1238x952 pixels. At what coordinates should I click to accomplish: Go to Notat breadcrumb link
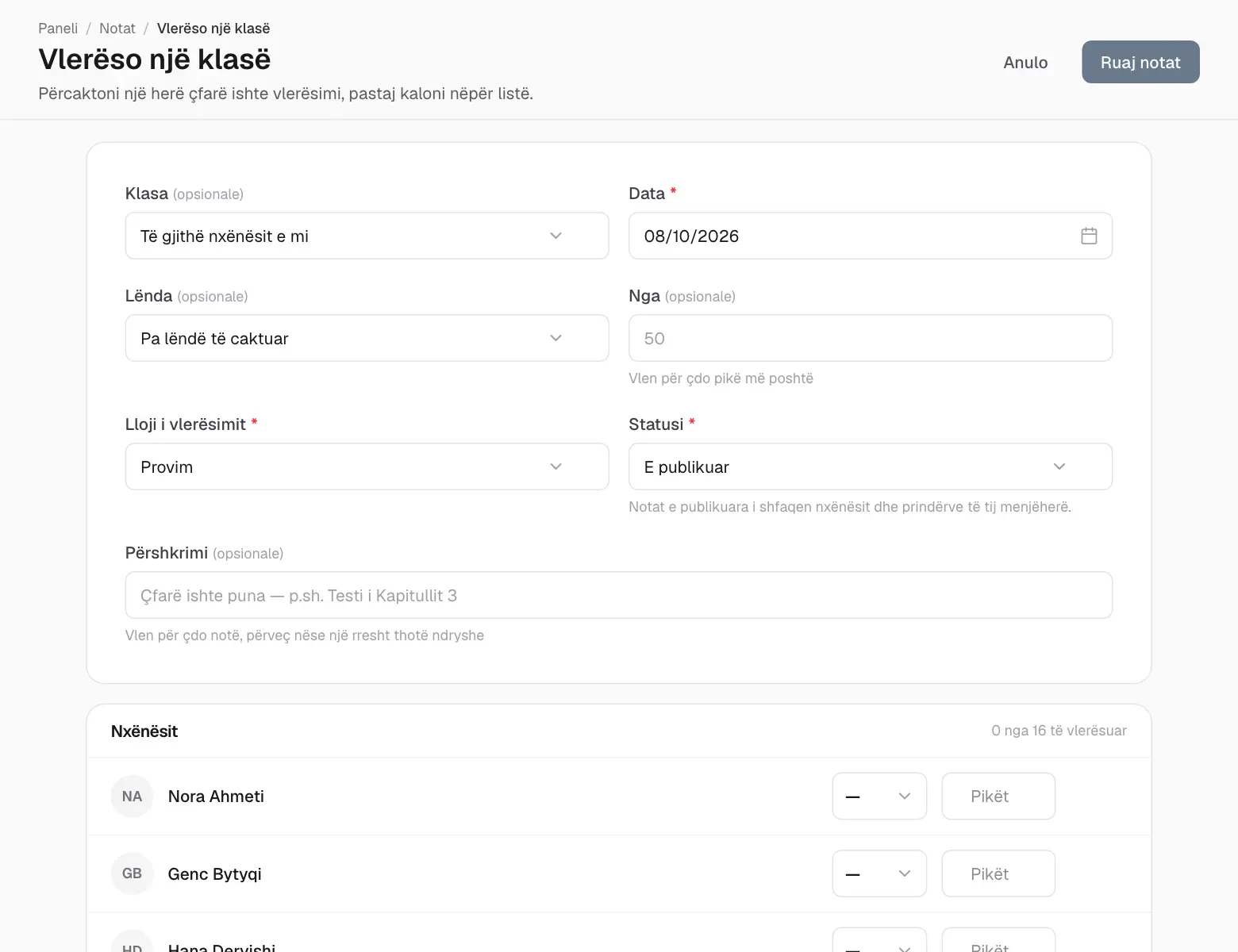117,29
